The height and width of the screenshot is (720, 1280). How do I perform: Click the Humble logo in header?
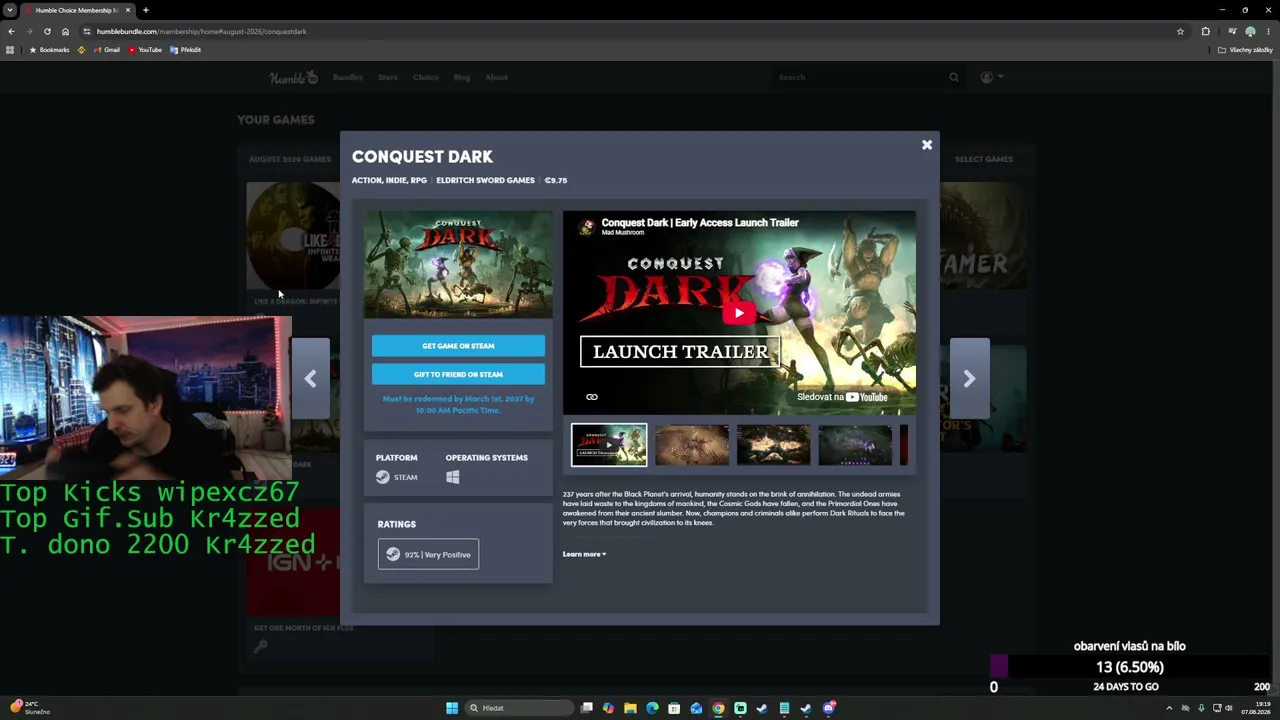tap(293, 77)
